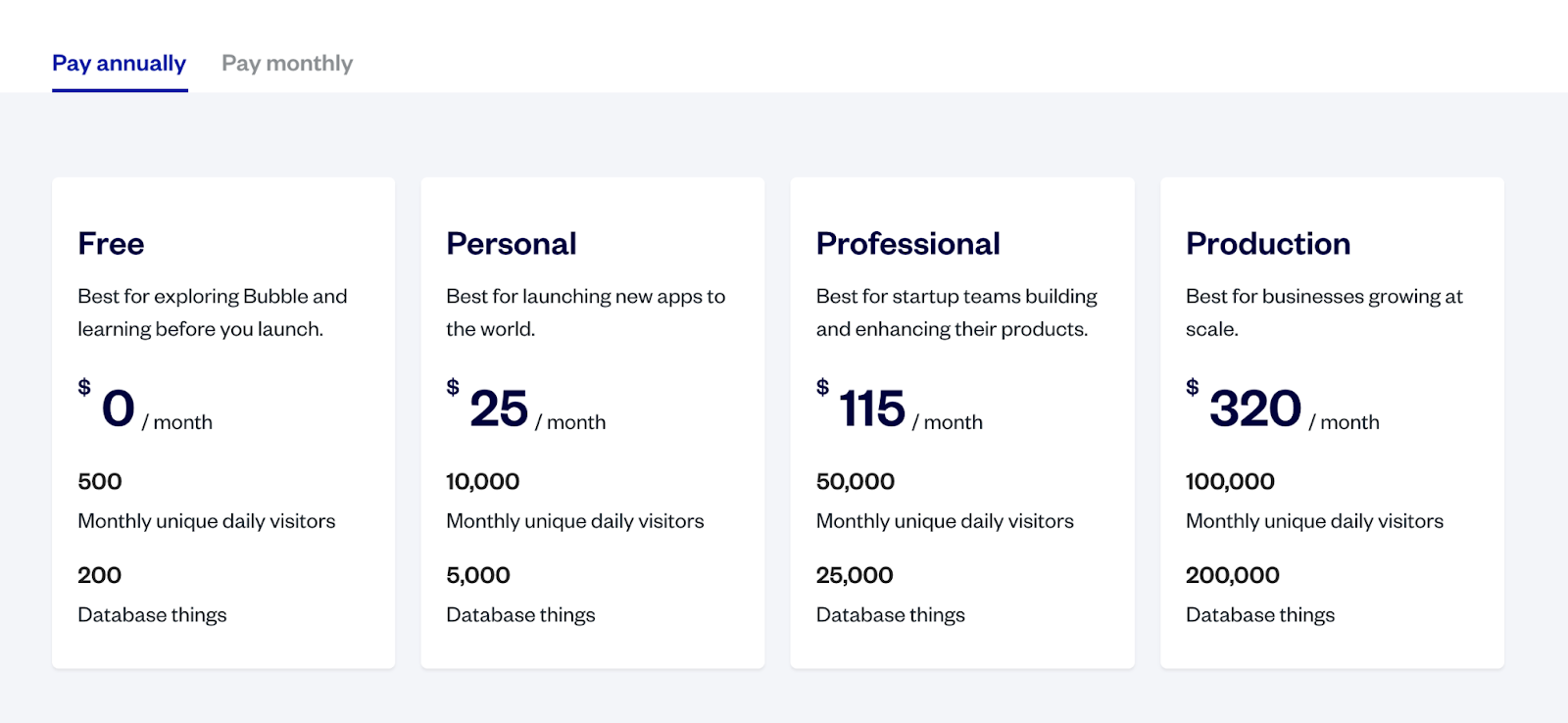
Task: Click the 25,000 database things figure
Action: point(854,576)
